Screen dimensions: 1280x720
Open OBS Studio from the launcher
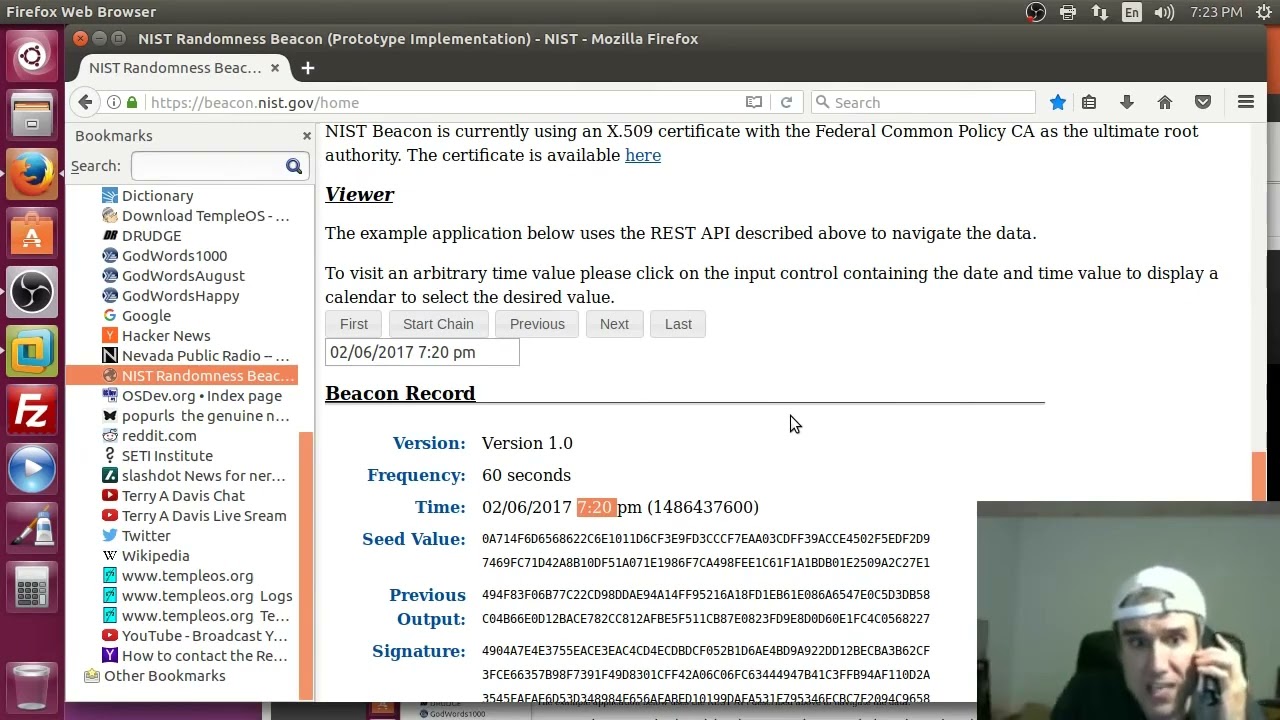click(x=32, y=292)
